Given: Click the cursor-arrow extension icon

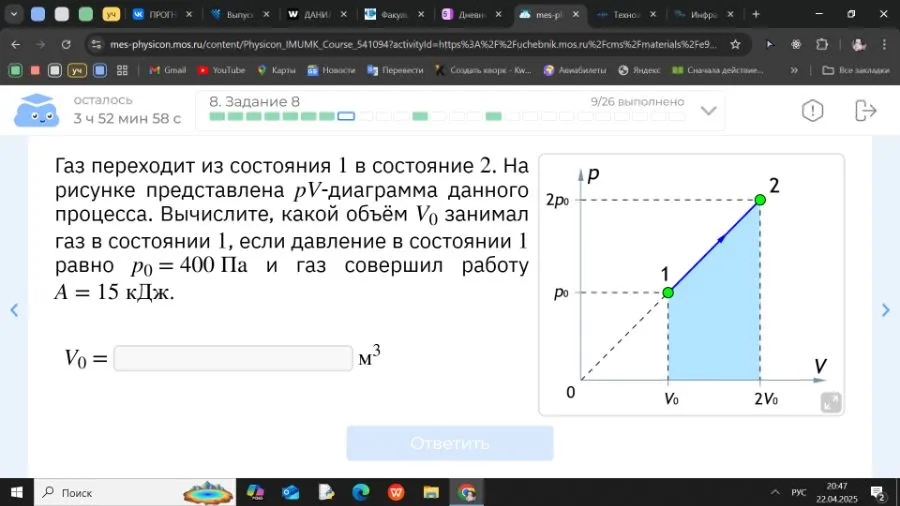Looking at the screenshot, I should point(770,44).
